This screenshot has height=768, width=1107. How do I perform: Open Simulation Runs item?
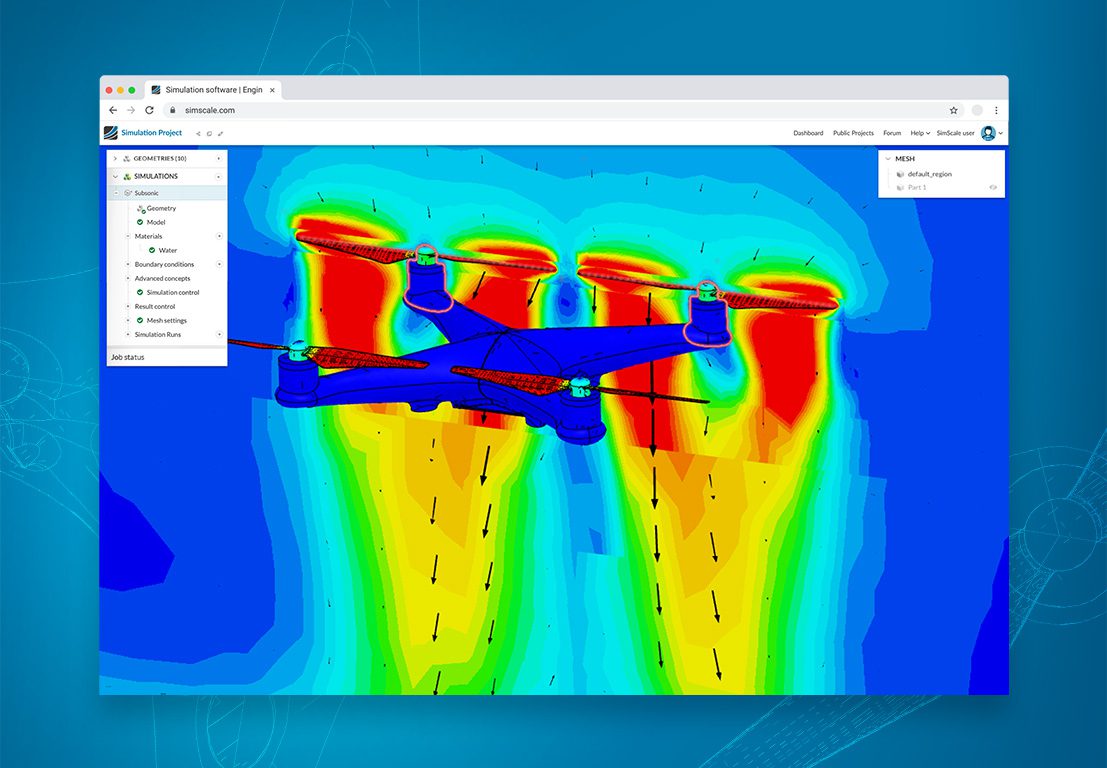(x=157, y=335)
